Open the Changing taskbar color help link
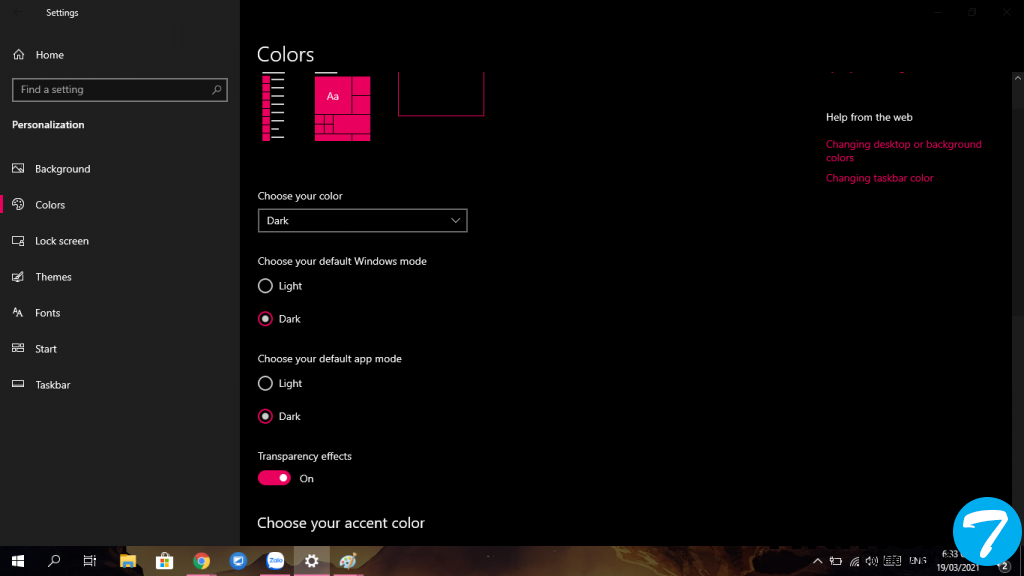1024x576 pixels. coord(879,178)
